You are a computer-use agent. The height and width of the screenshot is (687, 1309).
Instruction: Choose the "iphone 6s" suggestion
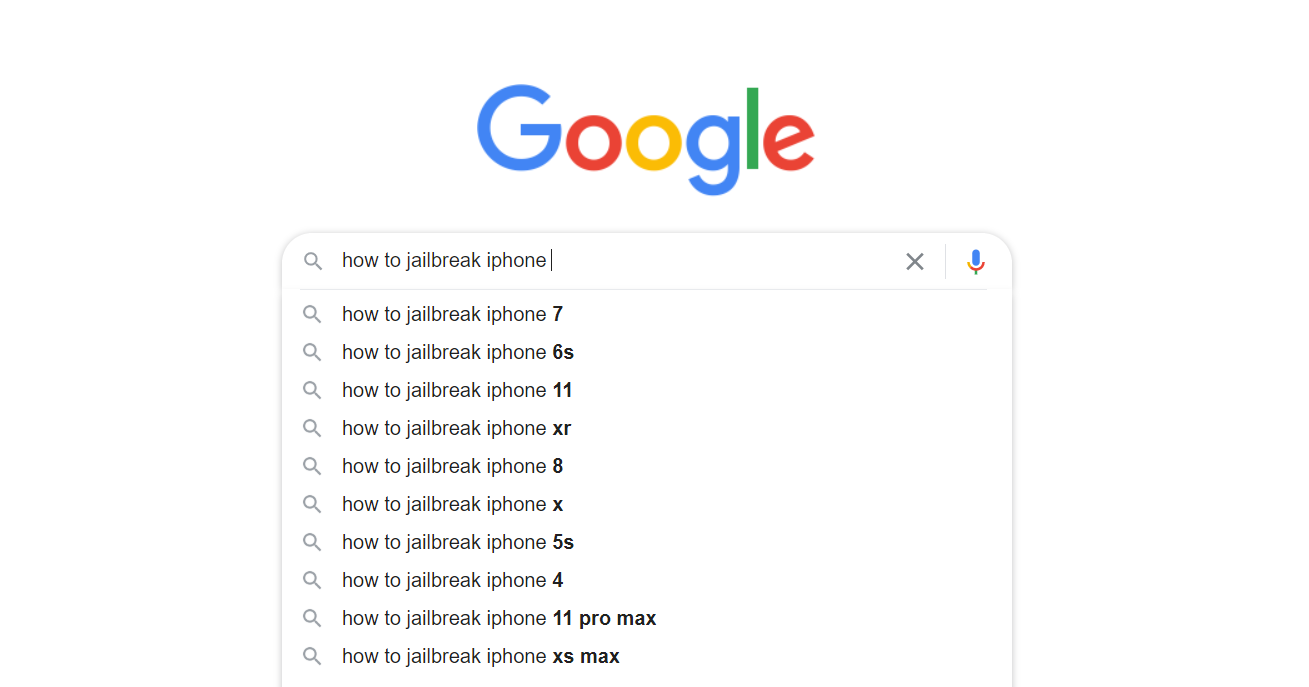tap(457, 352)
